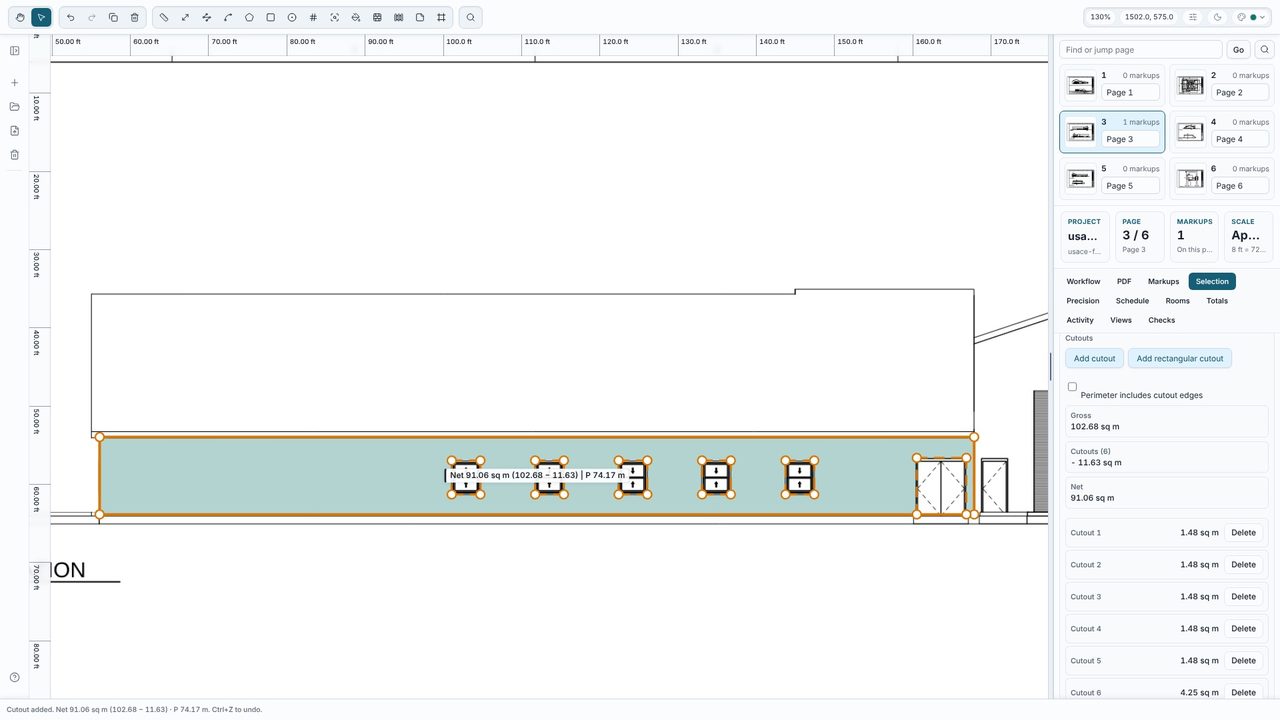Open the Rooms tab
The height and width of the screenshot is (720, 1280).
point(1178,301)
